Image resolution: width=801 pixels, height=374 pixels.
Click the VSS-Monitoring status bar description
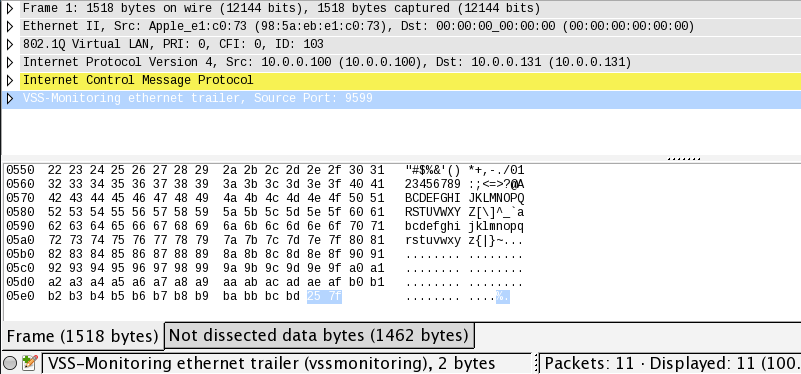(271, 363)
